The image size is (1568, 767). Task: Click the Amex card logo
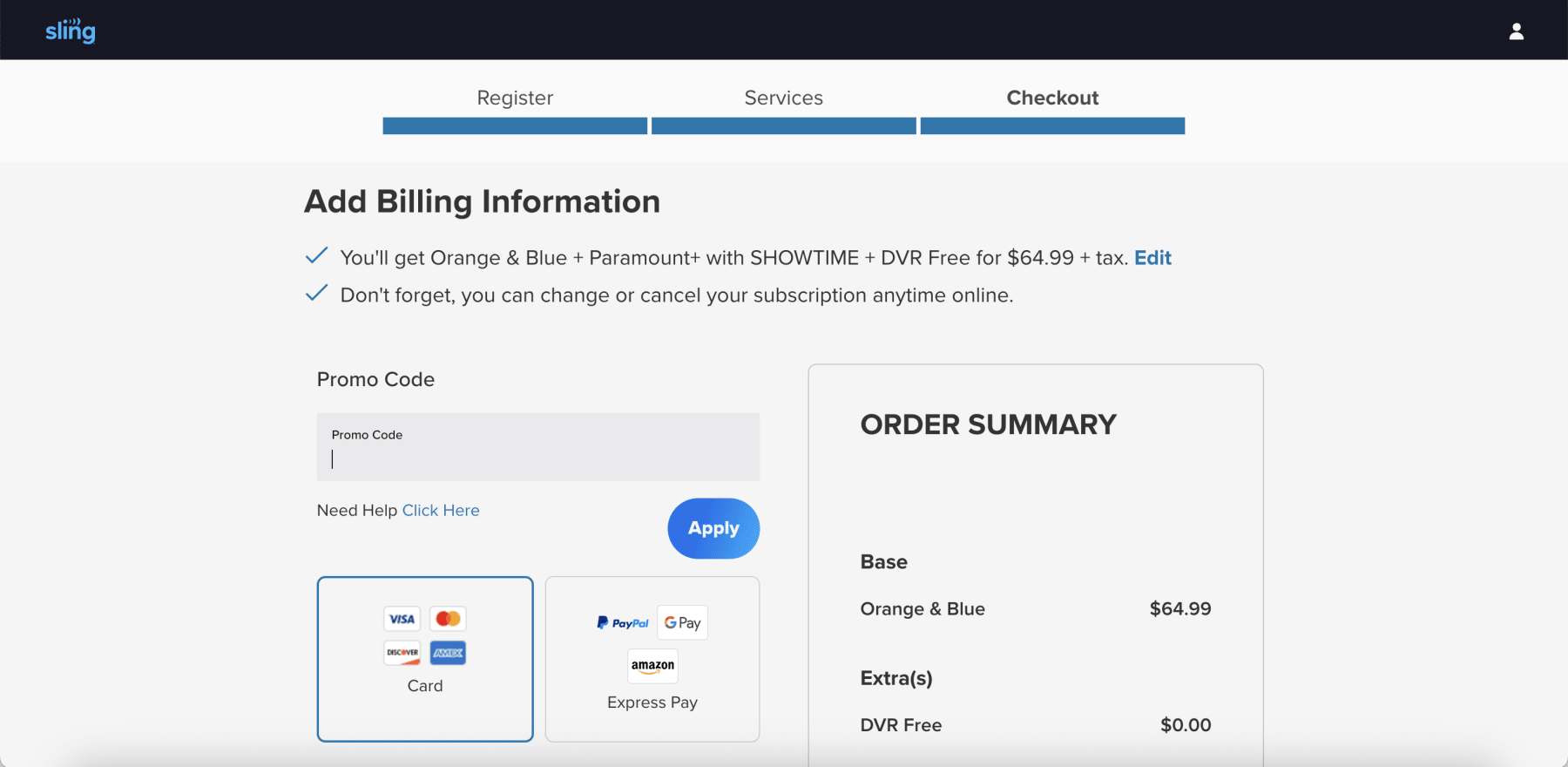pos(449,653)
